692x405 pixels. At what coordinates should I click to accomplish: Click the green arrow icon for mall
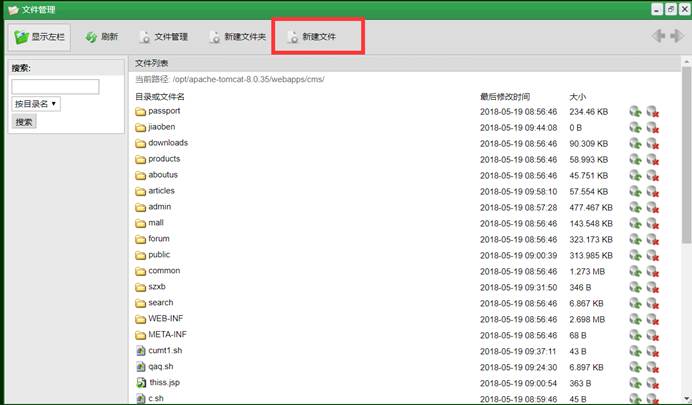635,223
